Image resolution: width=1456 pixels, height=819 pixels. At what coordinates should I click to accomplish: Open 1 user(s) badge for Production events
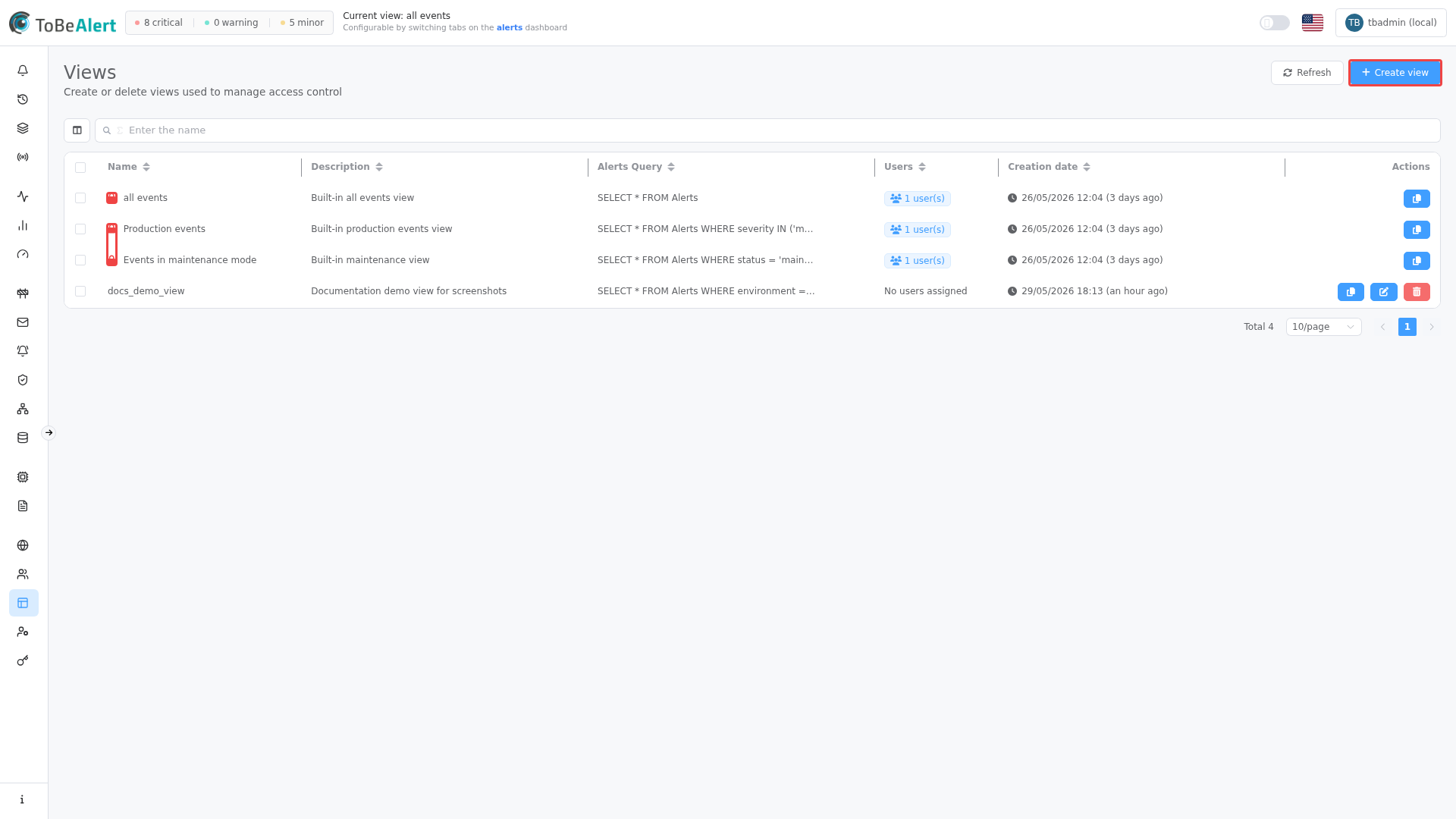click(917, 230)
